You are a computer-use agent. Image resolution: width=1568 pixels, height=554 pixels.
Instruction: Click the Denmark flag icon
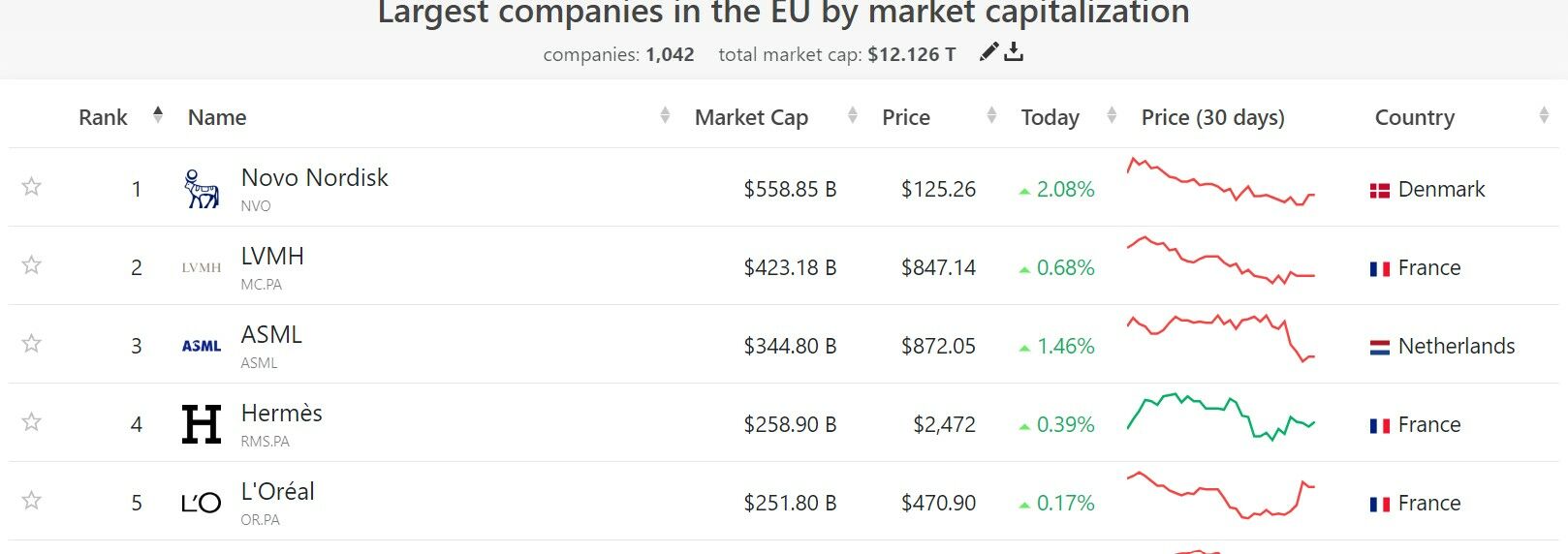coord(1379,190)
